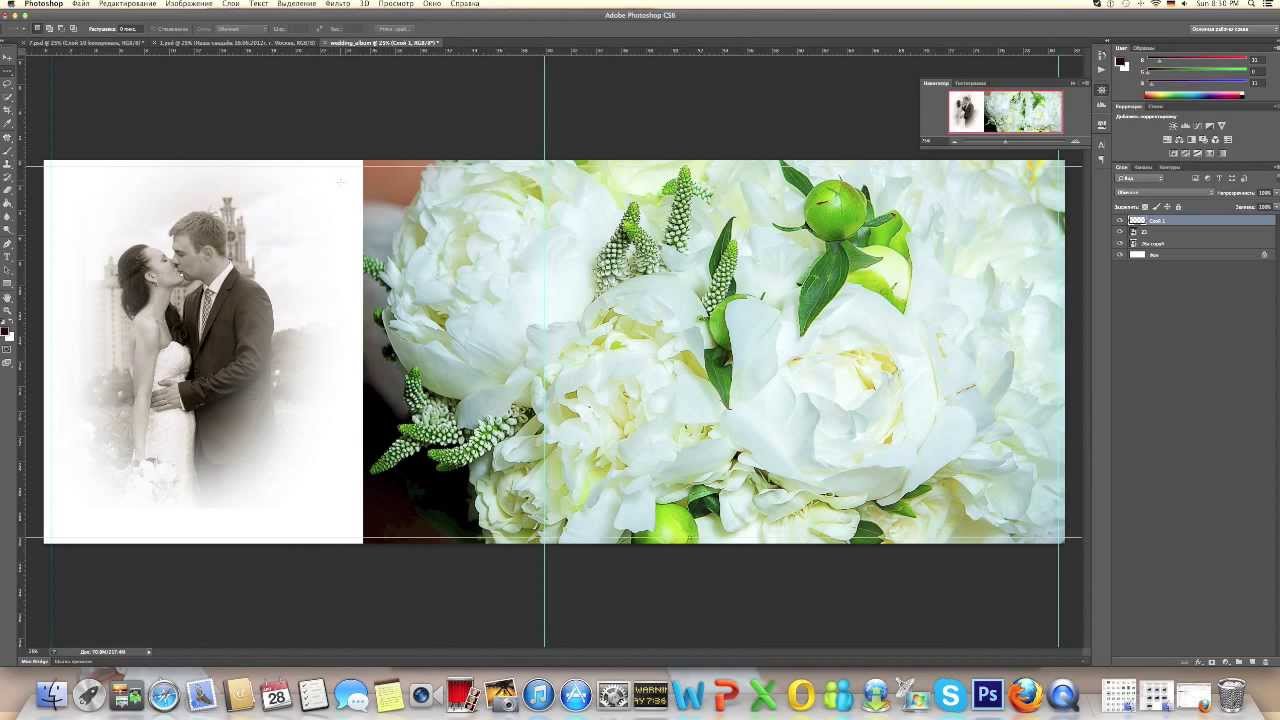
Task: Toggle lock all icon in Layers panel
Action: coord(1178,207)
